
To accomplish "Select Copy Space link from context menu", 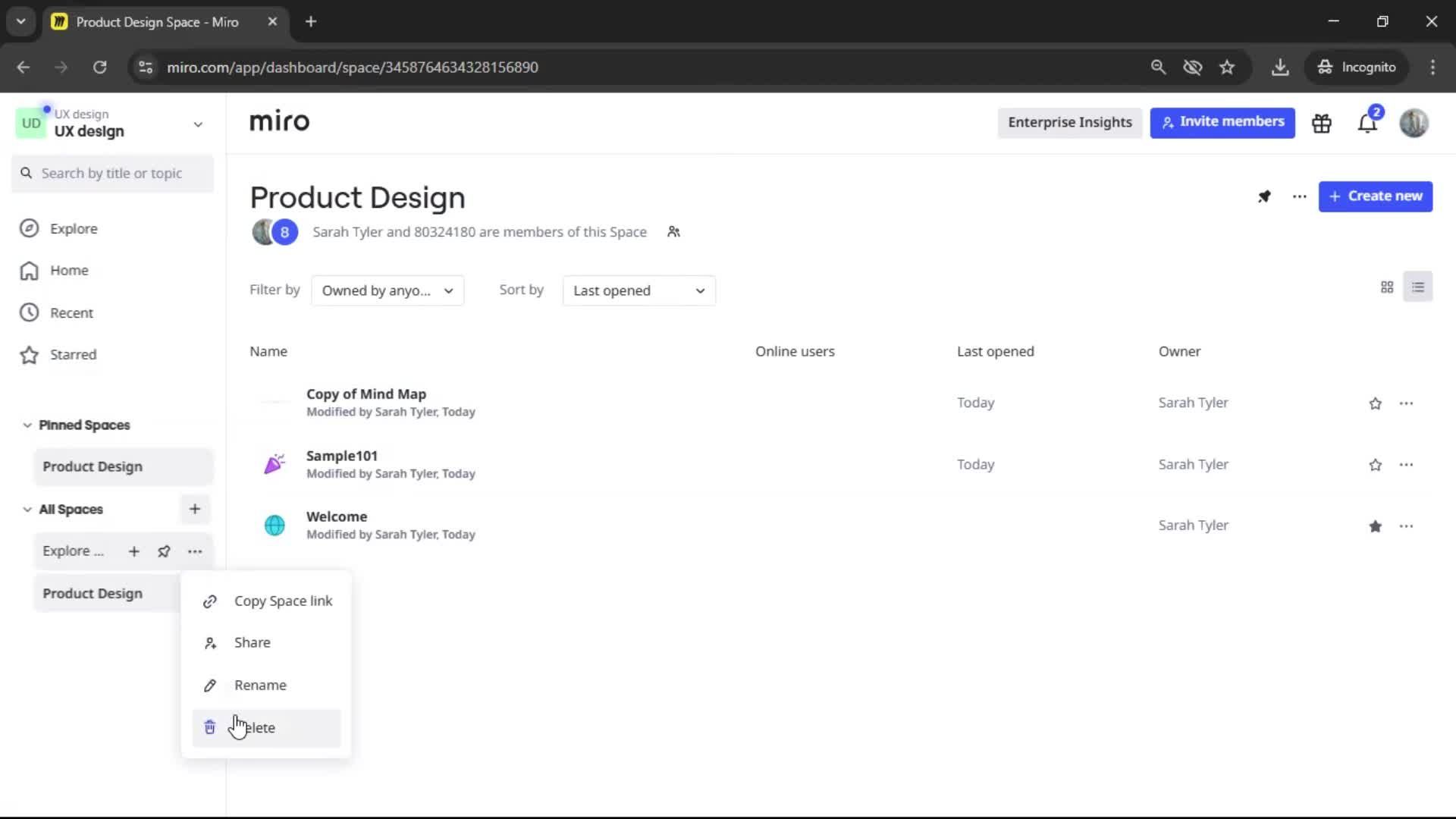I will click(266, 601).
